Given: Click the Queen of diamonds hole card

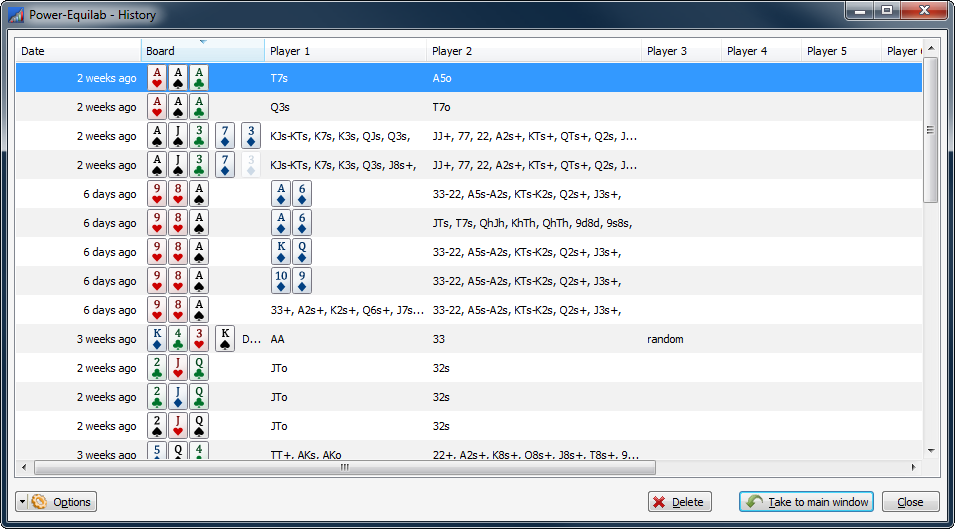Looking at the screenshot, I should (302, 252).
